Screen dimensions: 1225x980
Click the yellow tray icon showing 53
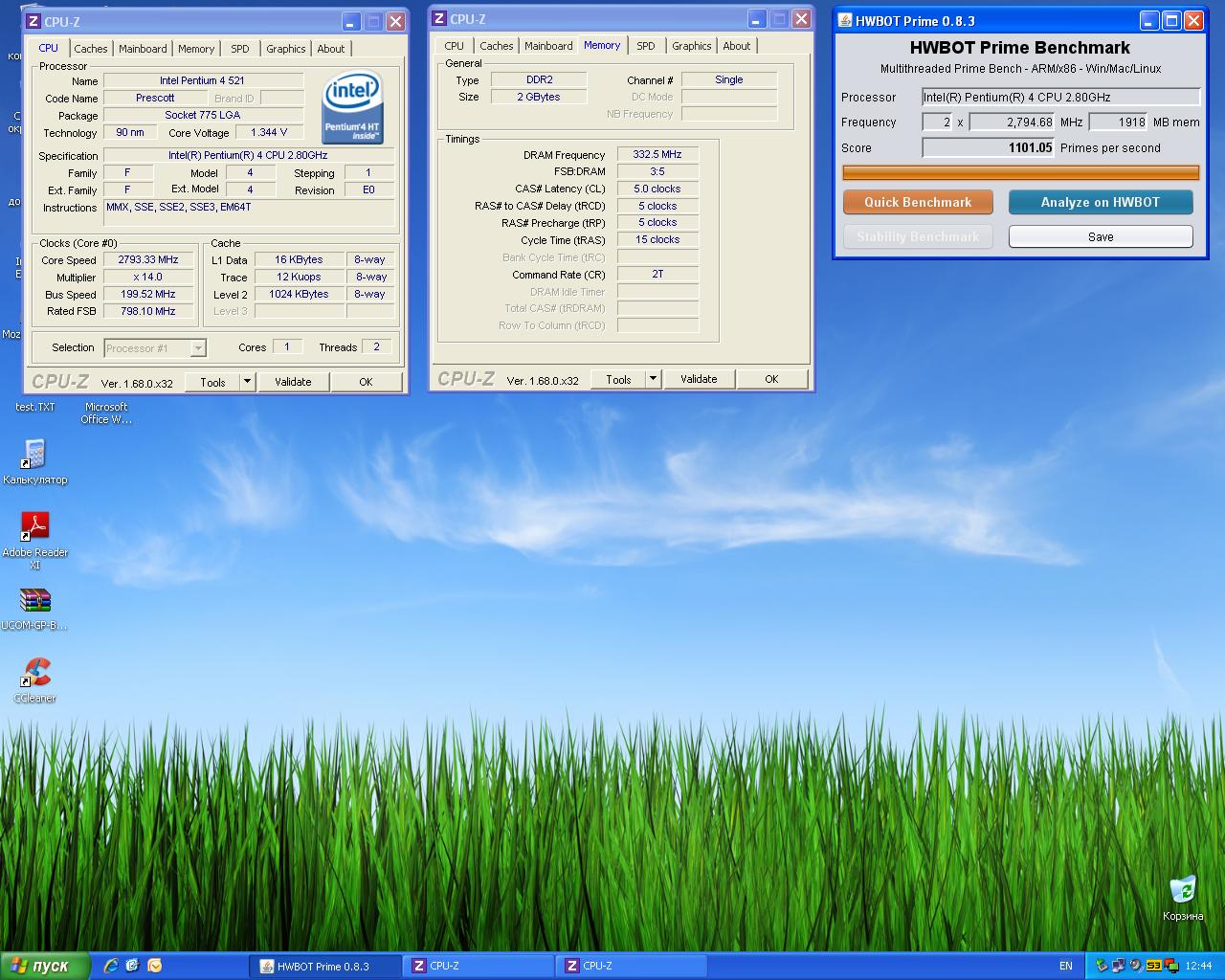point(1153,966)
